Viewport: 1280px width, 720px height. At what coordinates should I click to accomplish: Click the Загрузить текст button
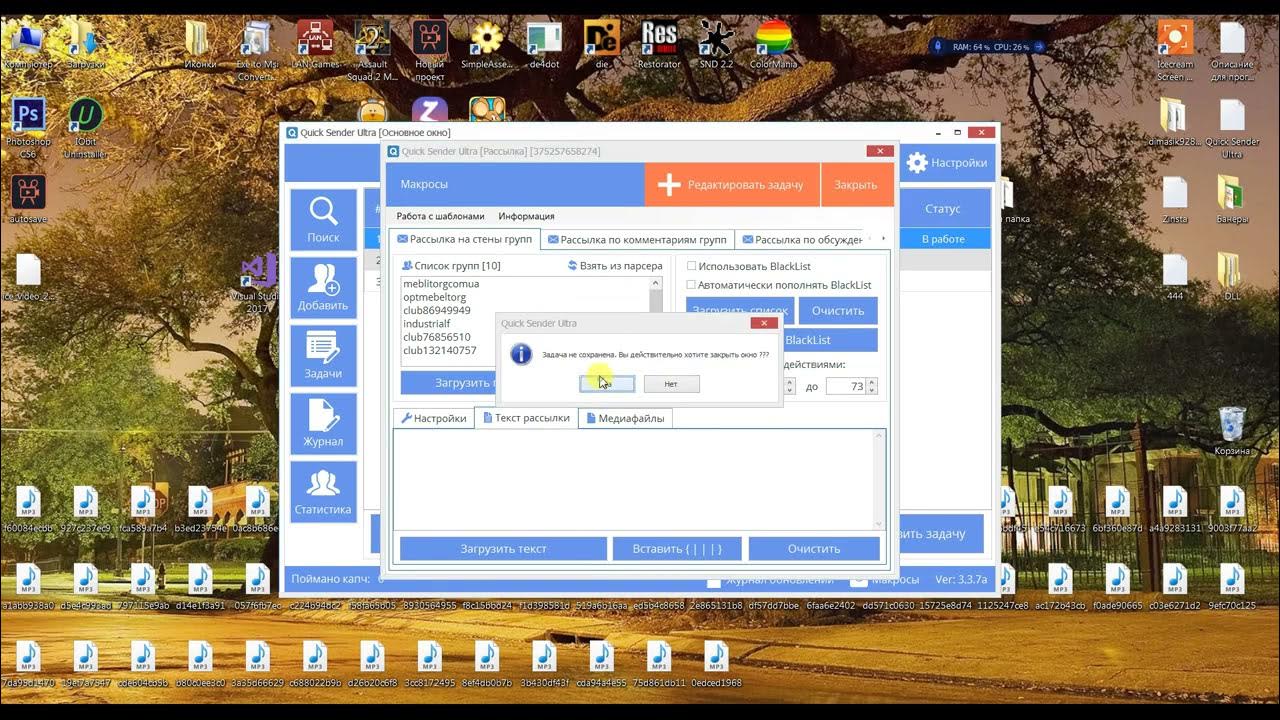[503, 548]
